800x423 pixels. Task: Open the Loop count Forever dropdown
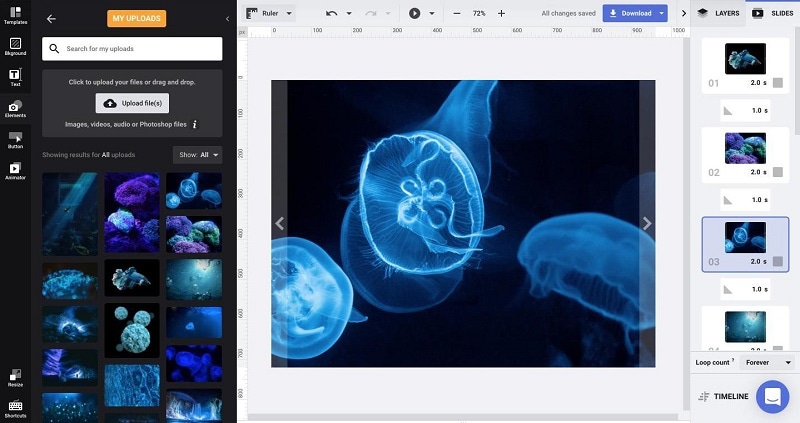click(x=767, y=362)
